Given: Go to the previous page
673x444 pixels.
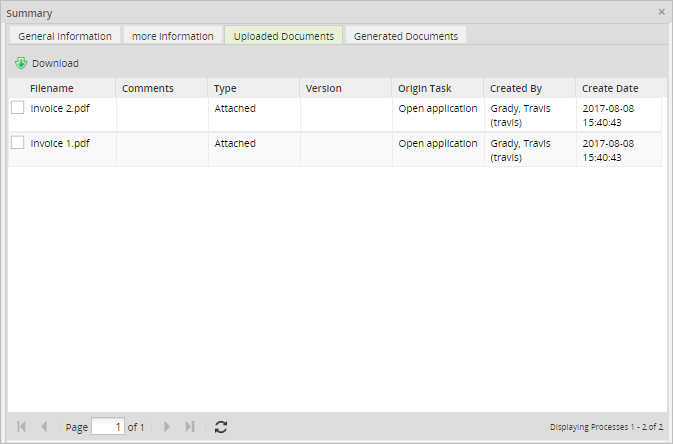Looking at the screenshot, I should coord(44,427).
